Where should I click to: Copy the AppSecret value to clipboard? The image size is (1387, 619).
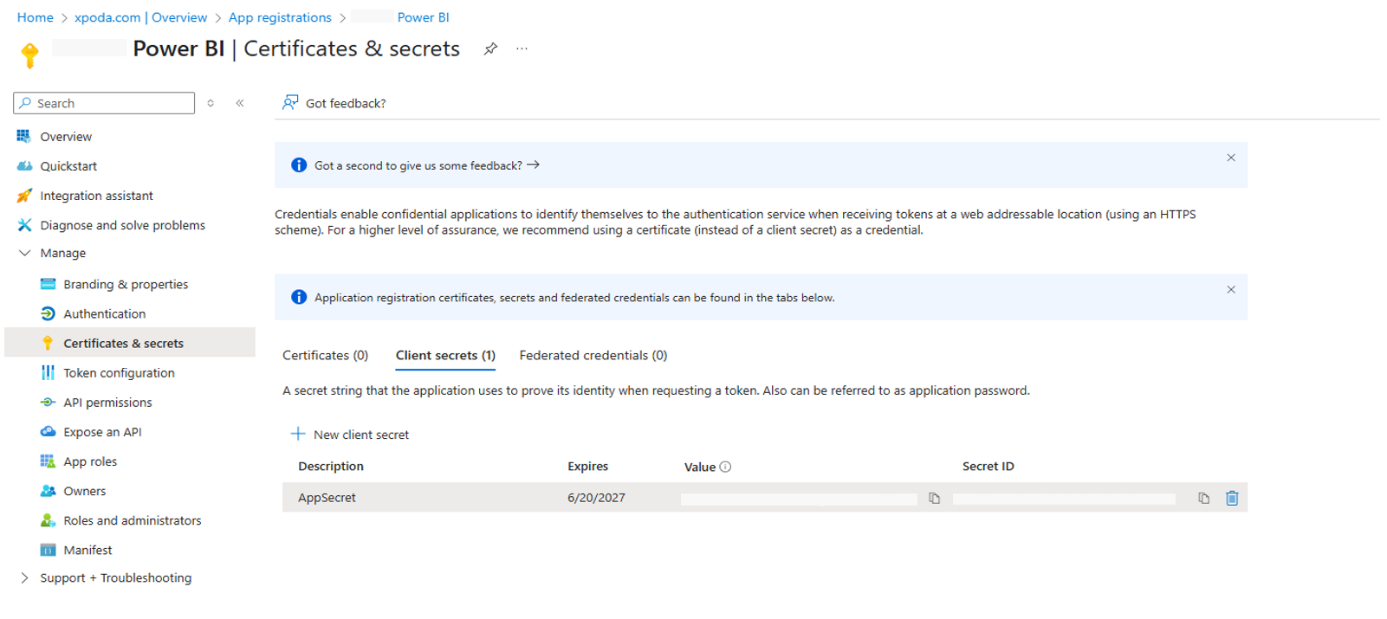934,498
